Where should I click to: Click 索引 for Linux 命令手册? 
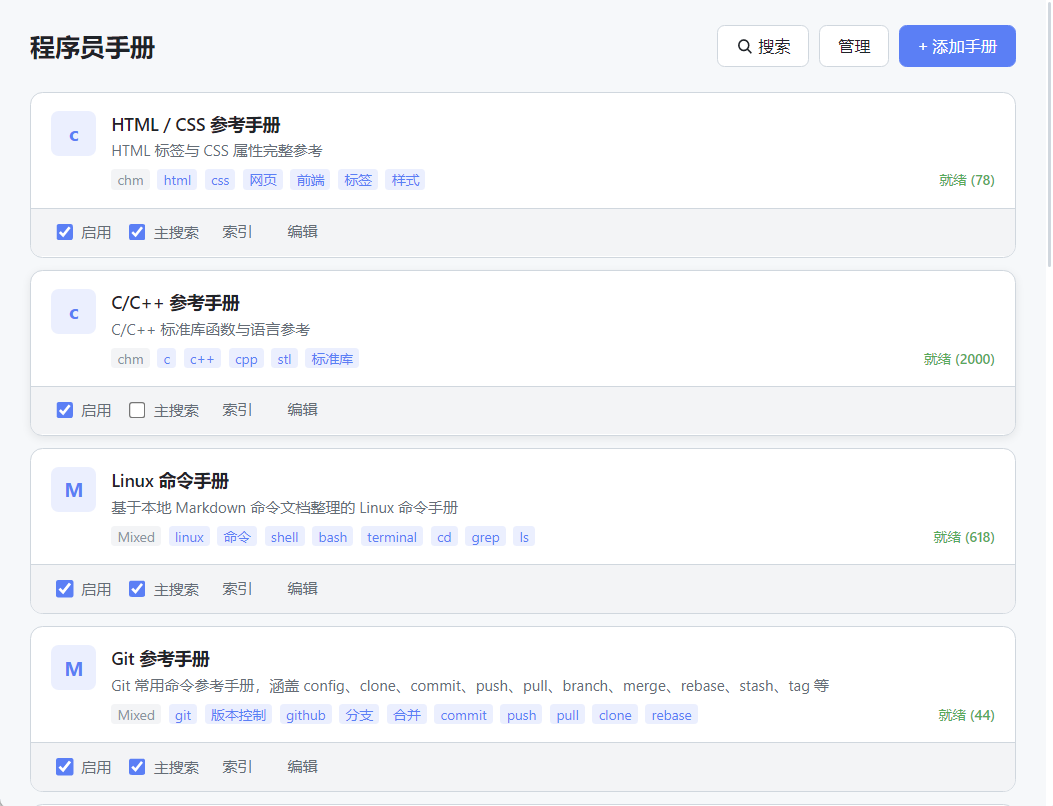[x=237, y=589]
